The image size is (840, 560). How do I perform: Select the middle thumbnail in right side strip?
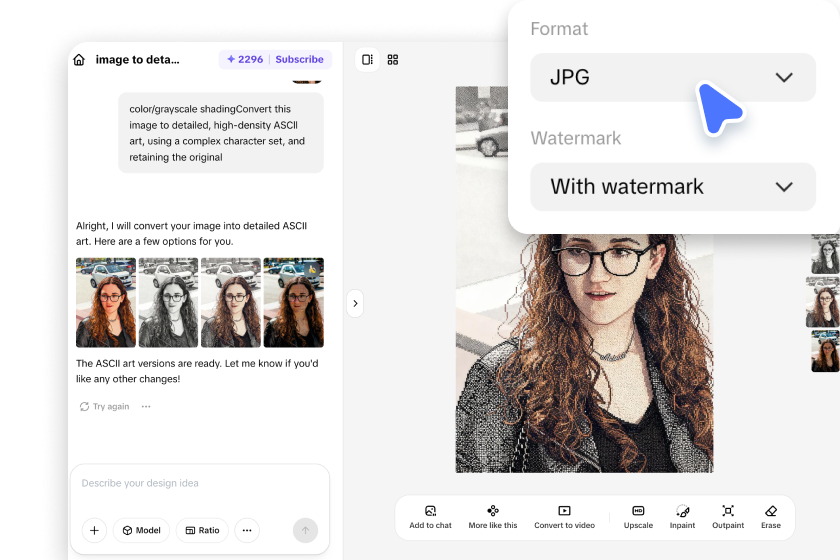pos(822,302)
